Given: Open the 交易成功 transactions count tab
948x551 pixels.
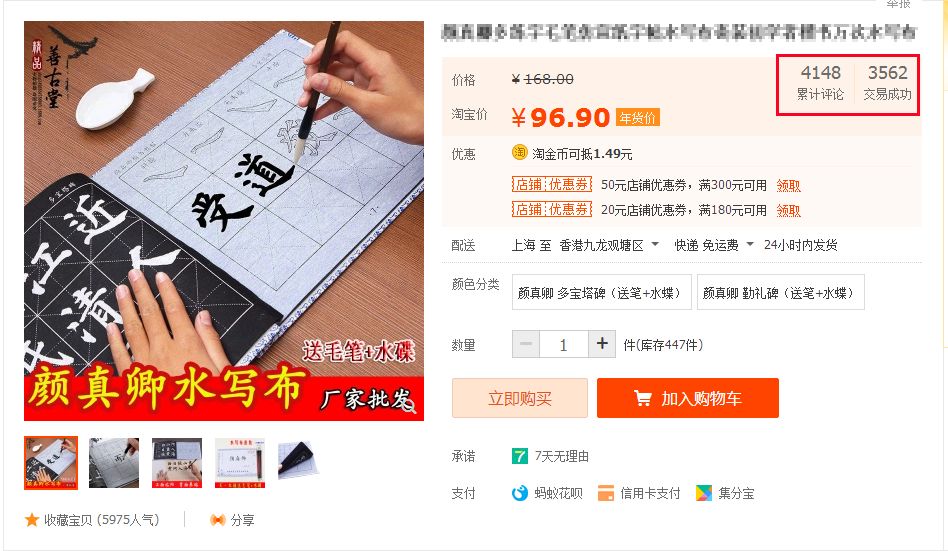Looking at the screenshot, I should [x=887, y=83].
